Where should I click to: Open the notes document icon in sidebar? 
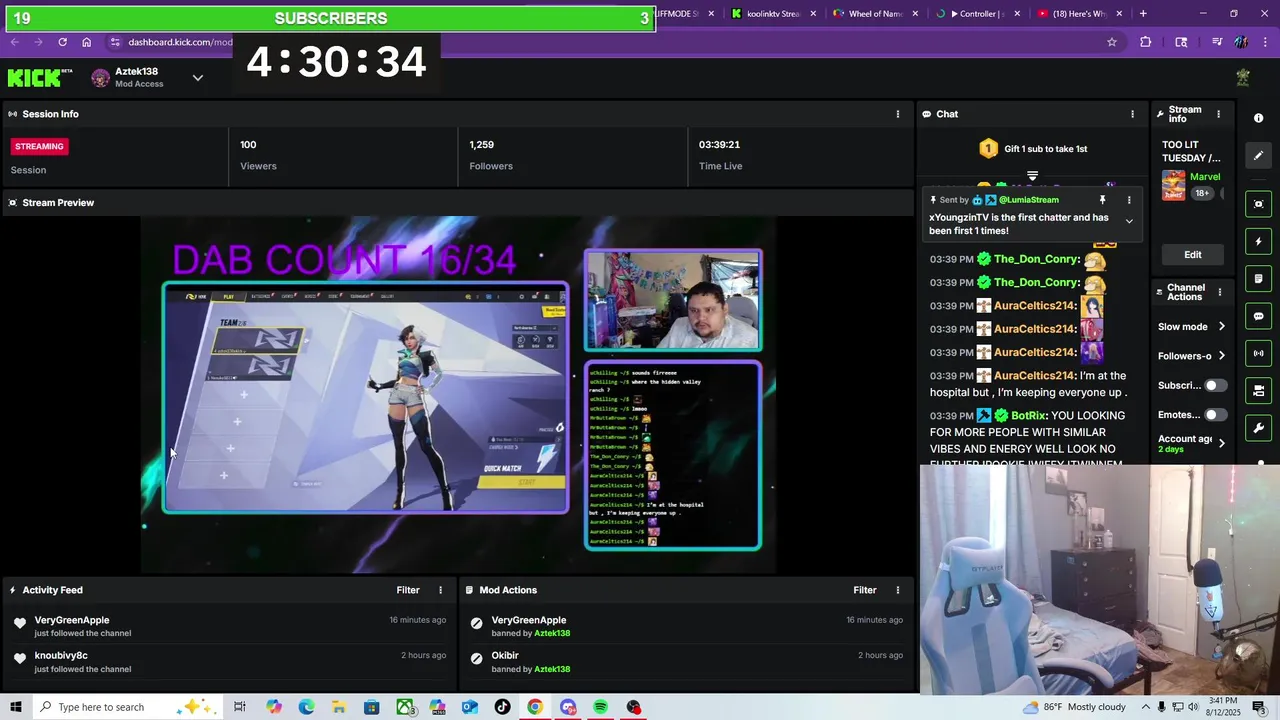tap(1258, 278)
